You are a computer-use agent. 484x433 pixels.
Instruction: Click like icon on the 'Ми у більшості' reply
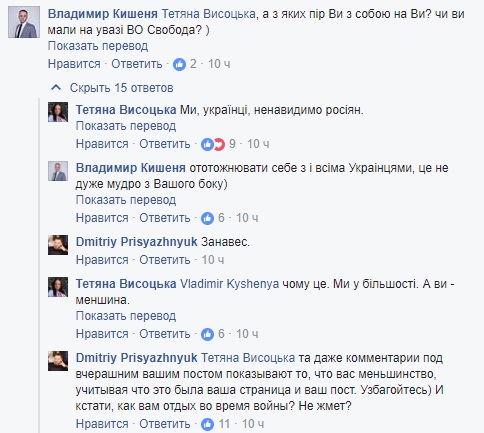coord(207,334)
